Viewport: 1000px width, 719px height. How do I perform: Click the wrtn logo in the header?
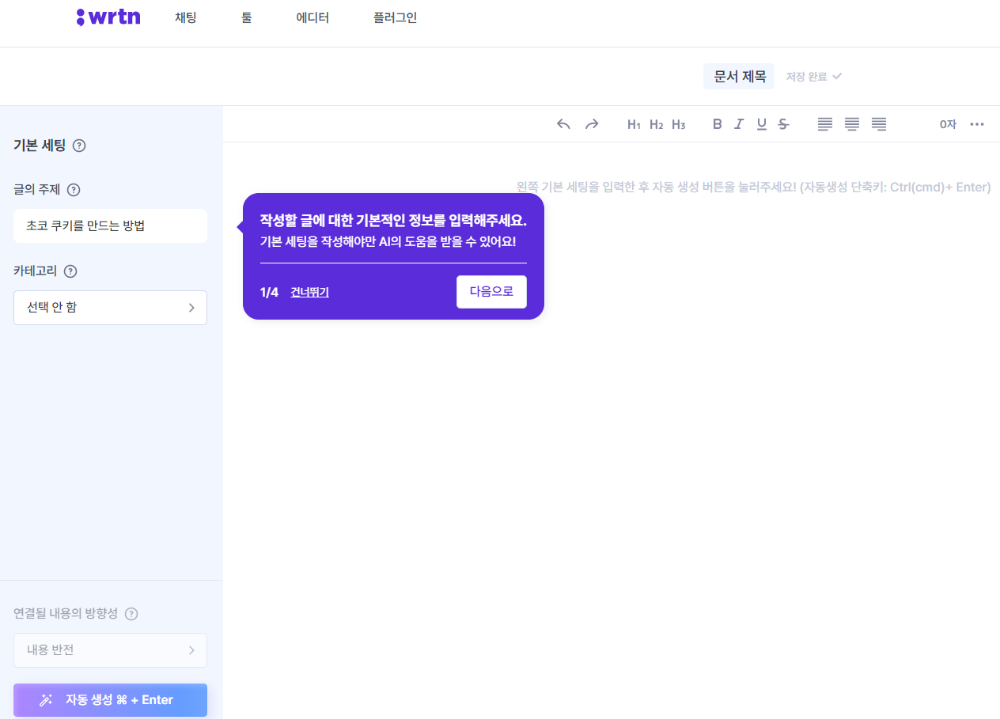(x=107, y=16)
